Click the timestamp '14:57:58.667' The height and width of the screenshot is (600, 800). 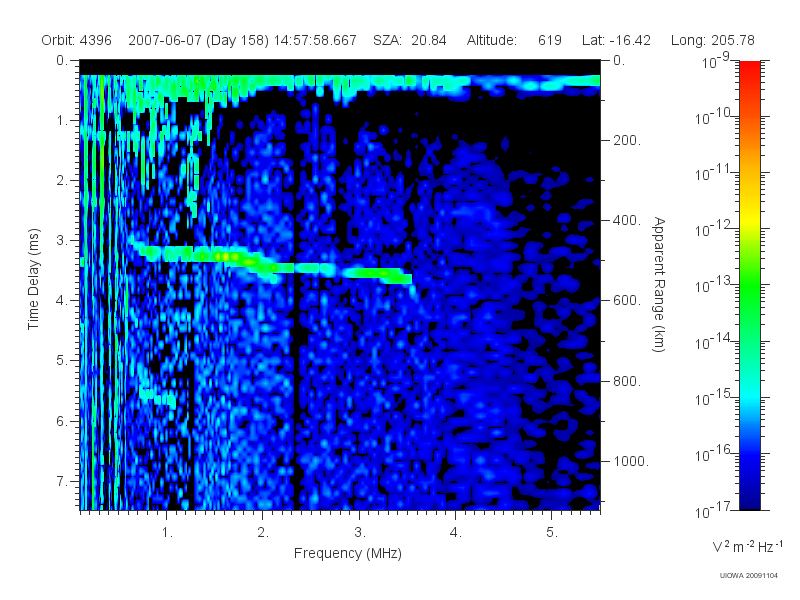(315, 40)
